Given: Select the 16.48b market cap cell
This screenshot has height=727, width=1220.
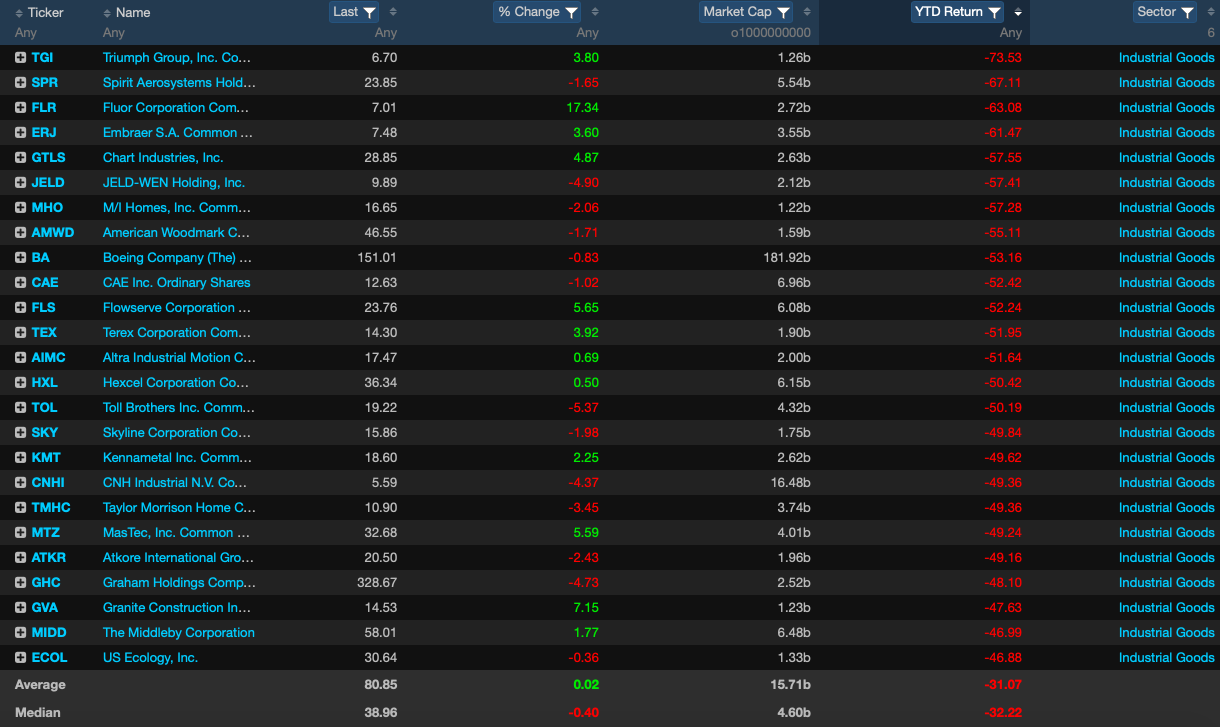Looking at the screenshot, I should point(788,483).
